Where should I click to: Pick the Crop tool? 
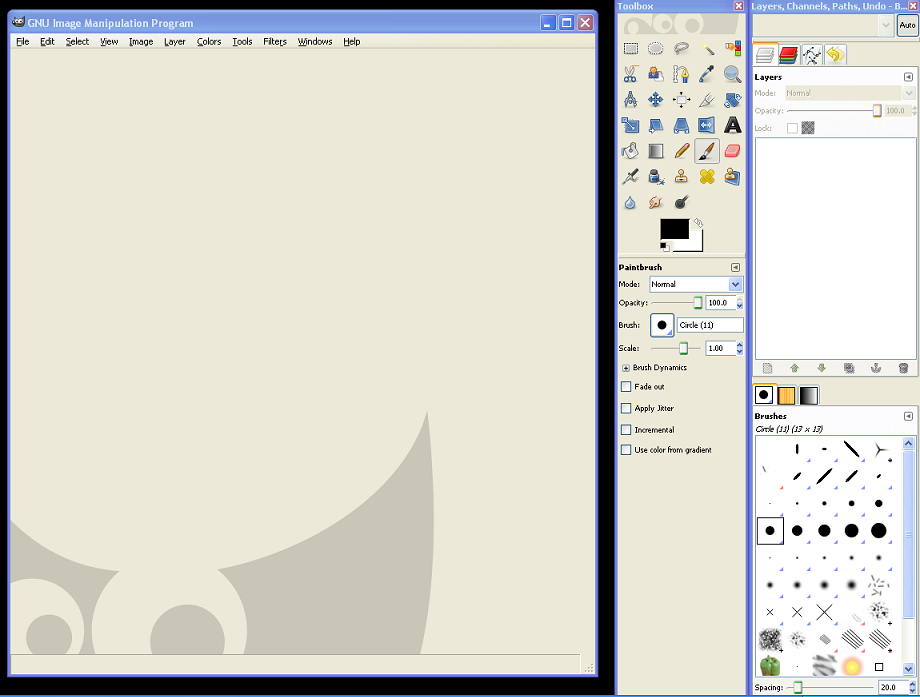click(707, 100)
